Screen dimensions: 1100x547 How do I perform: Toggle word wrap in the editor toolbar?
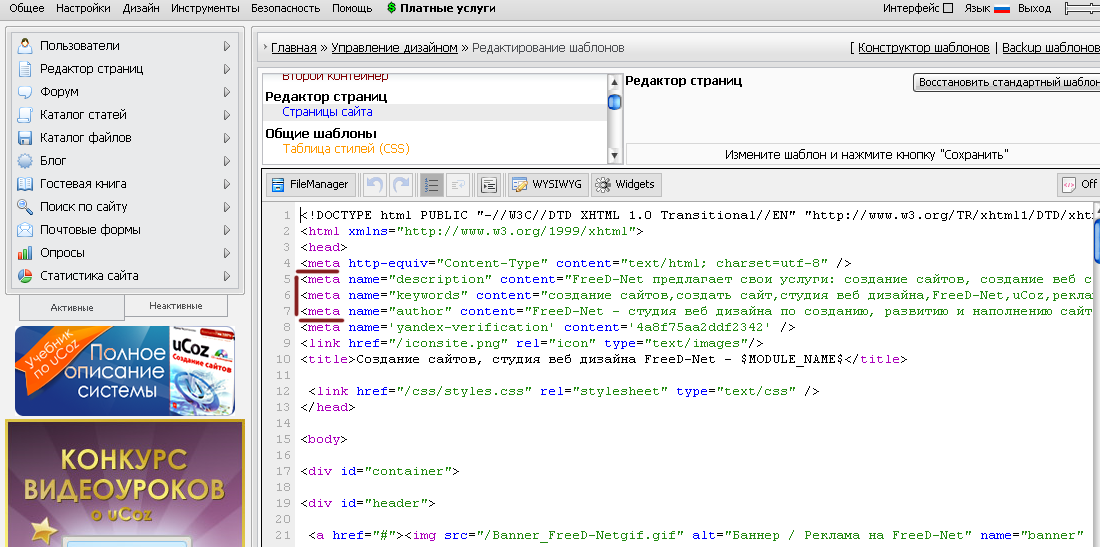point(457,184)
